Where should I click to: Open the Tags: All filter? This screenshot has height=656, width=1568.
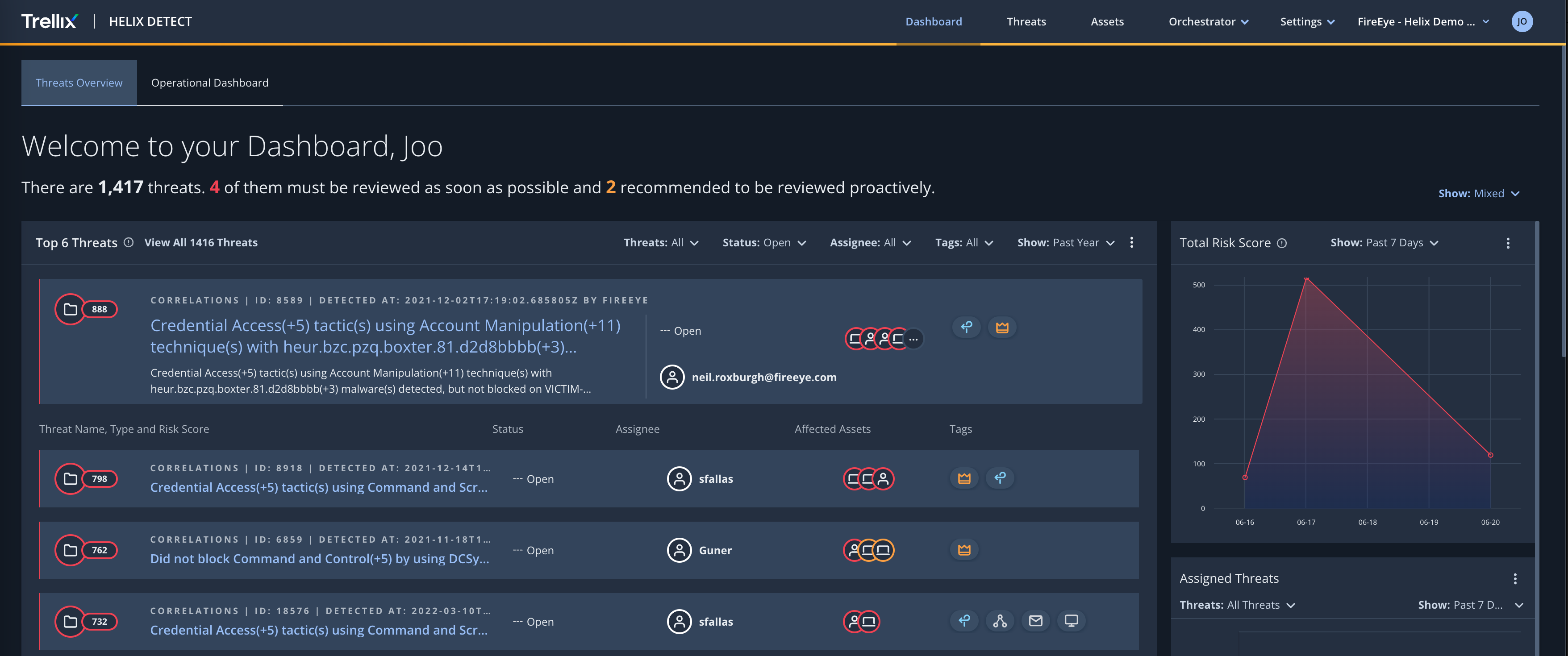click(x=964, y=242)
